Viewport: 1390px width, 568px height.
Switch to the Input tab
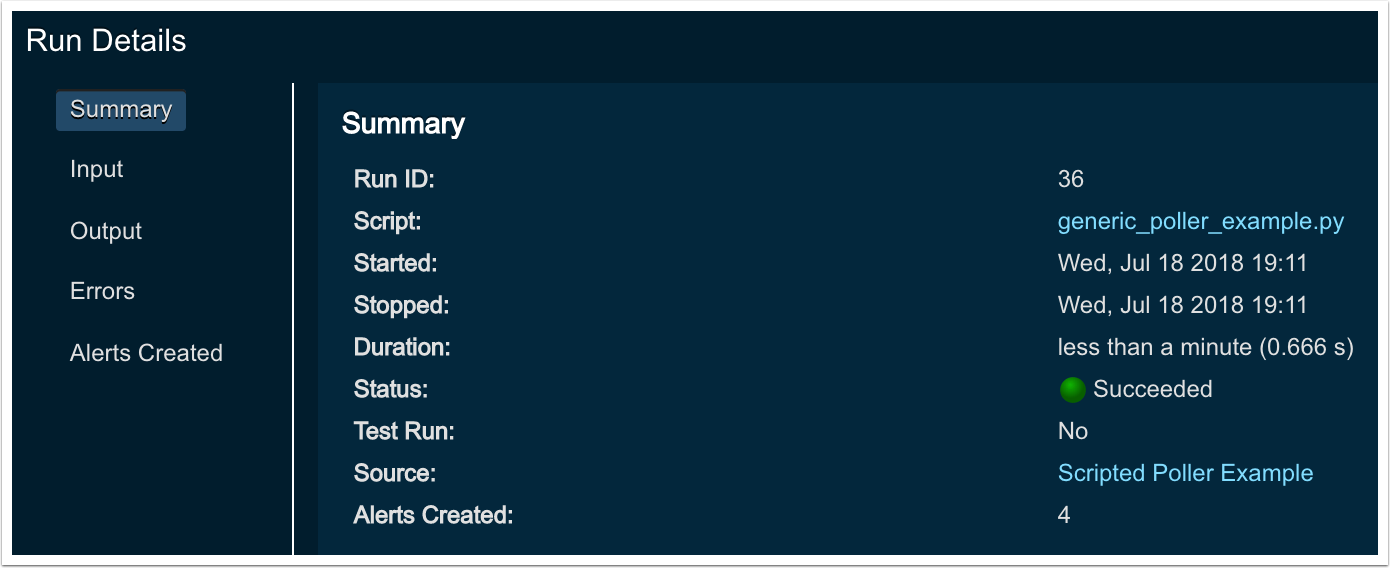pyautogui.click(x=97, y=170)
